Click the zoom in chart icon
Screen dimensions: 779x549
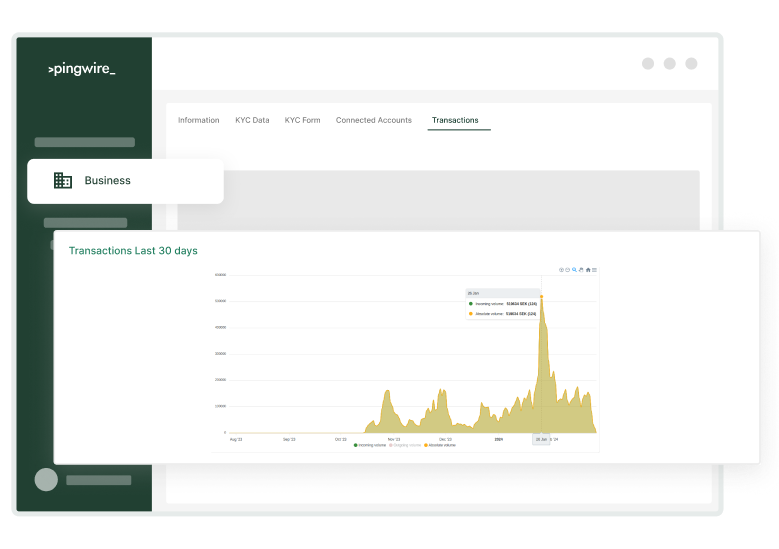tap(561, 270)
